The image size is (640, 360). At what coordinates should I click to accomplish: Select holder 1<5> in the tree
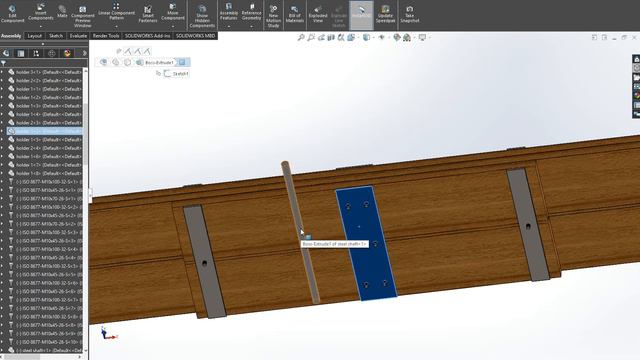(x=45, y=140)
